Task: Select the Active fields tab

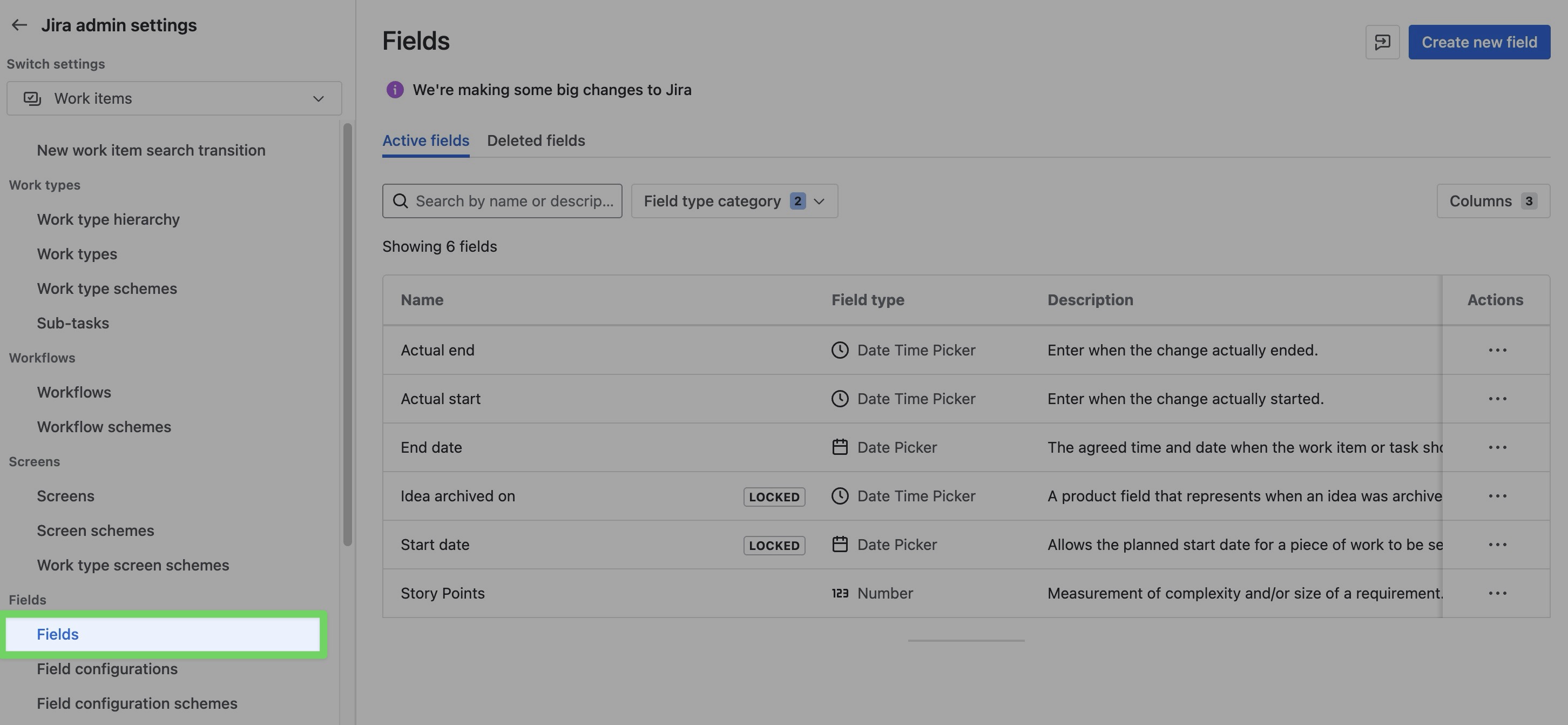Action: pos(425,141)
